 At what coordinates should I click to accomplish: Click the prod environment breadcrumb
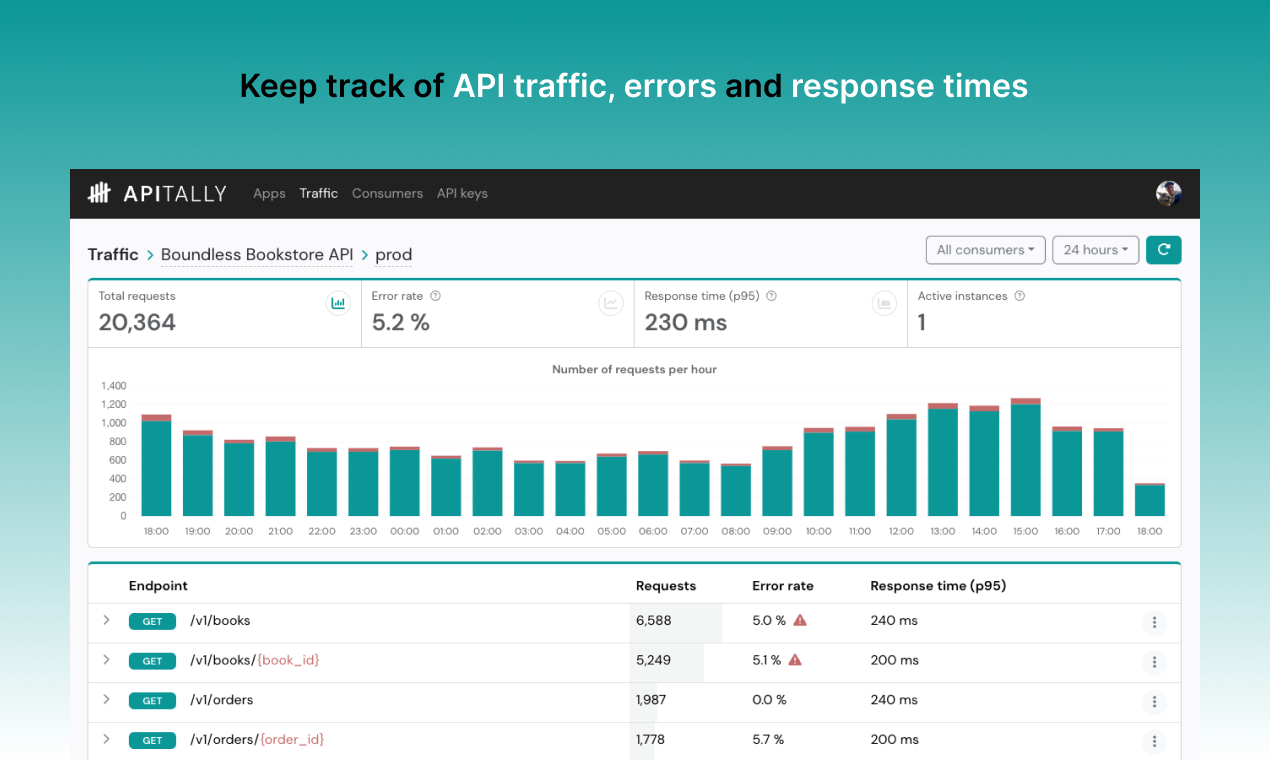(394, 255)
